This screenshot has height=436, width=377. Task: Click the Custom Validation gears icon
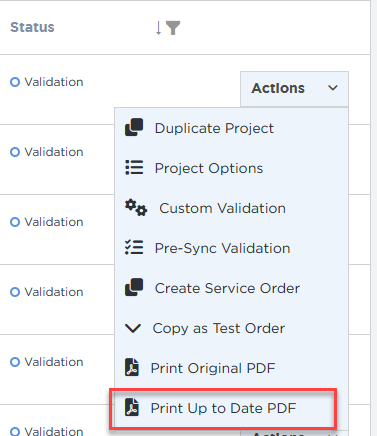(x=136, y=207)
